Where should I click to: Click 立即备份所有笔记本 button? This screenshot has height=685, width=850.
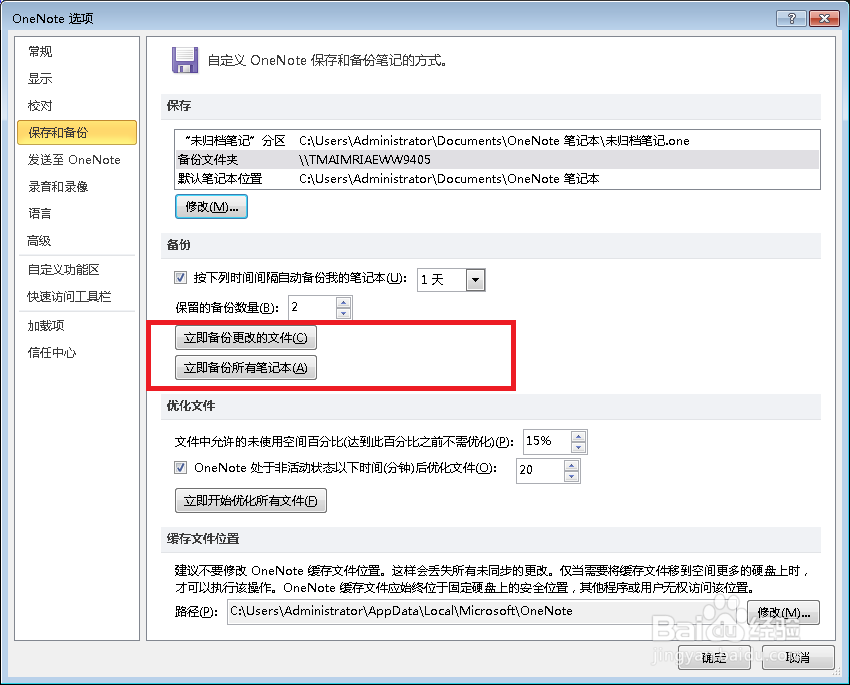pos(246,368)
